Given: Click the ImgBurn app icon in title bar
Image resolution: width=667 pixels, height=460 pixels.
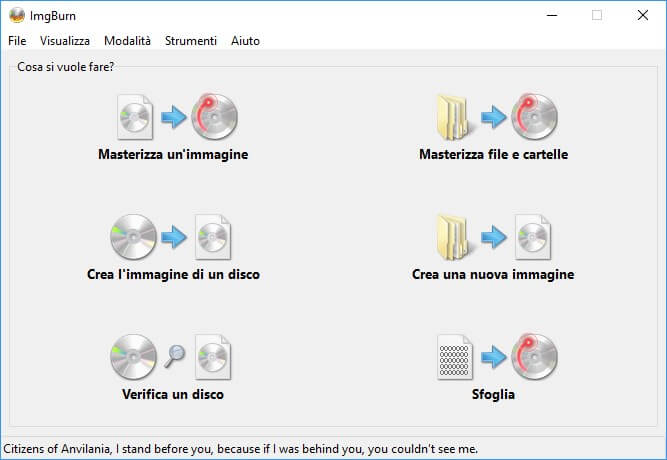Looking at the screenshot, I should point(16,15).
